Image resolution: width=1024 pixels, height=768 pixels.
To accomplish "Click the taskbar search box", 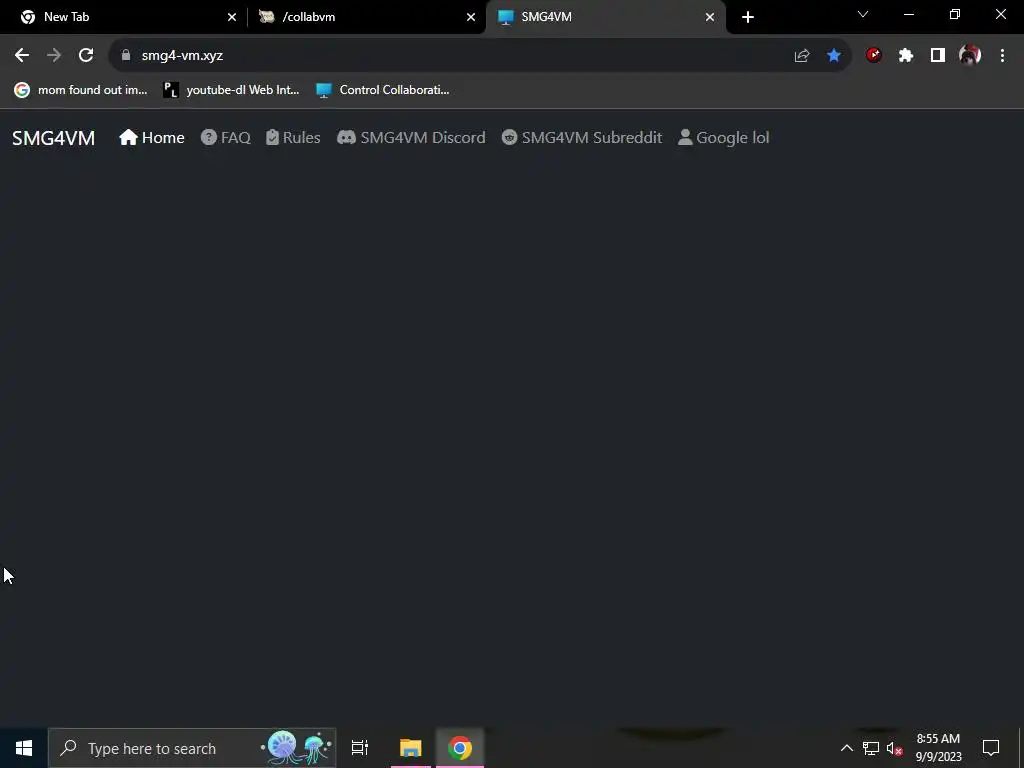I will (x=192, y=748).
